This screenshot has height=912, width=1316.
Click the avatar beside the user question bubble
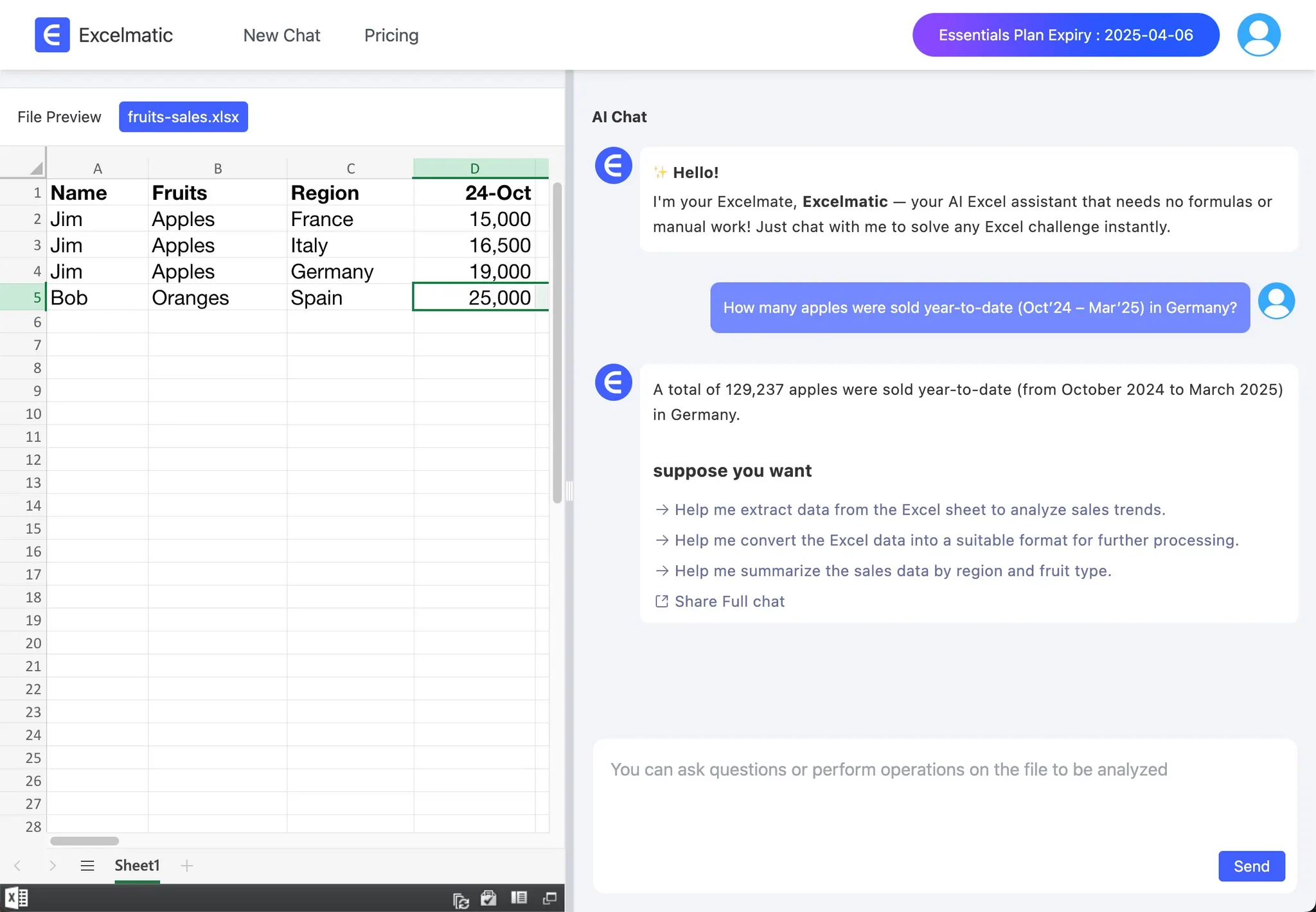pyautogui.click(x=1276, y=300)
